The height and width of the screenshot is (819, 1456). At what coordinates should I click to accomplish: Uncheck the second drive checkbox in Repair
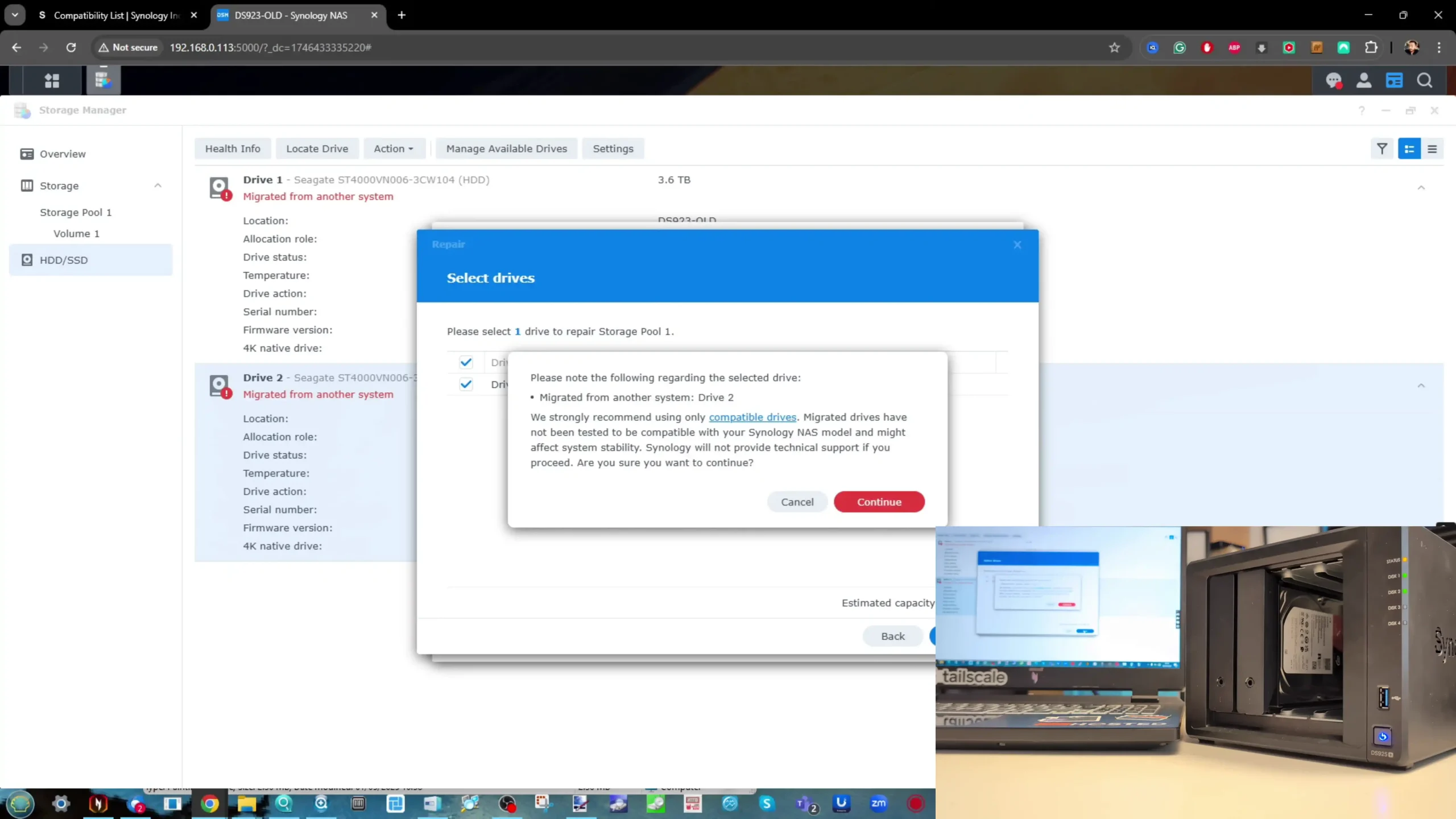click(x=466, y=384)
